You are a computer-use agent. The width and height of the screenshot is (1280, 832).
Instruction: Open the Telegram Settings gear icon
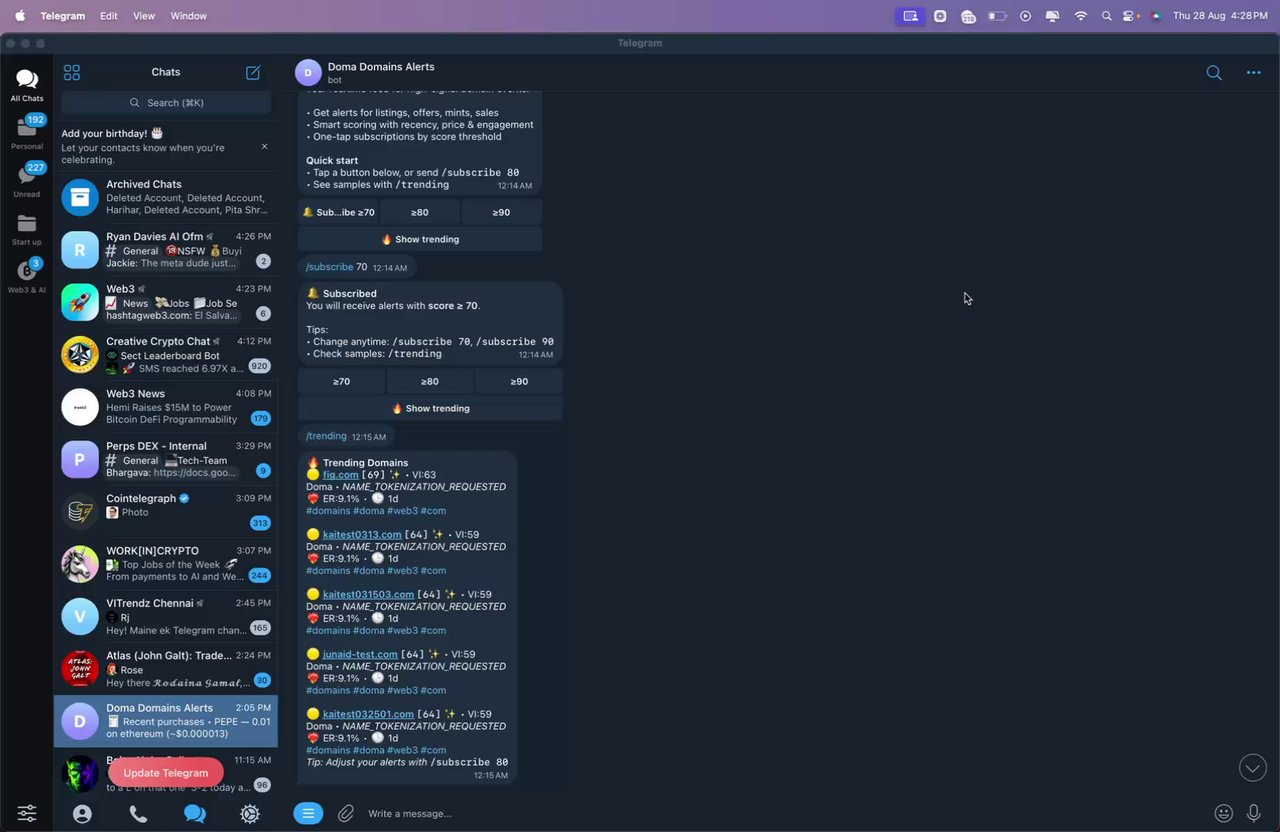click(x=250, y=814)
